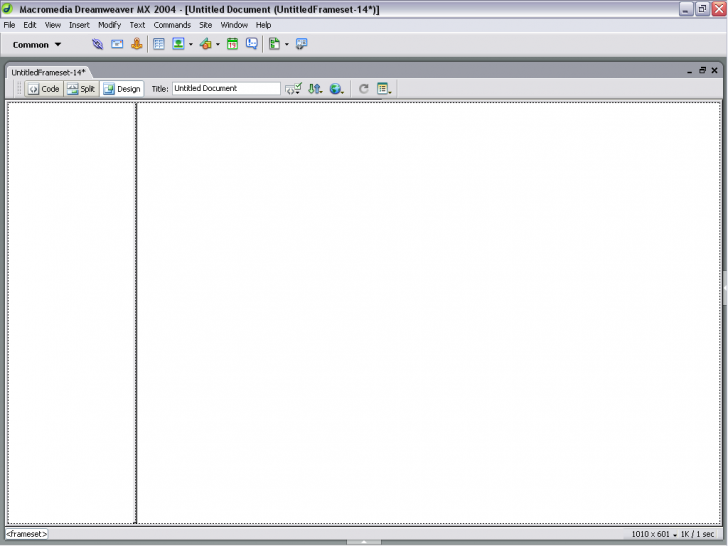Screen dimensions: 728x546
Task: Open the 1010 x 601 window size dropdown
Action: pyautogui.click(x=654, y=534)
